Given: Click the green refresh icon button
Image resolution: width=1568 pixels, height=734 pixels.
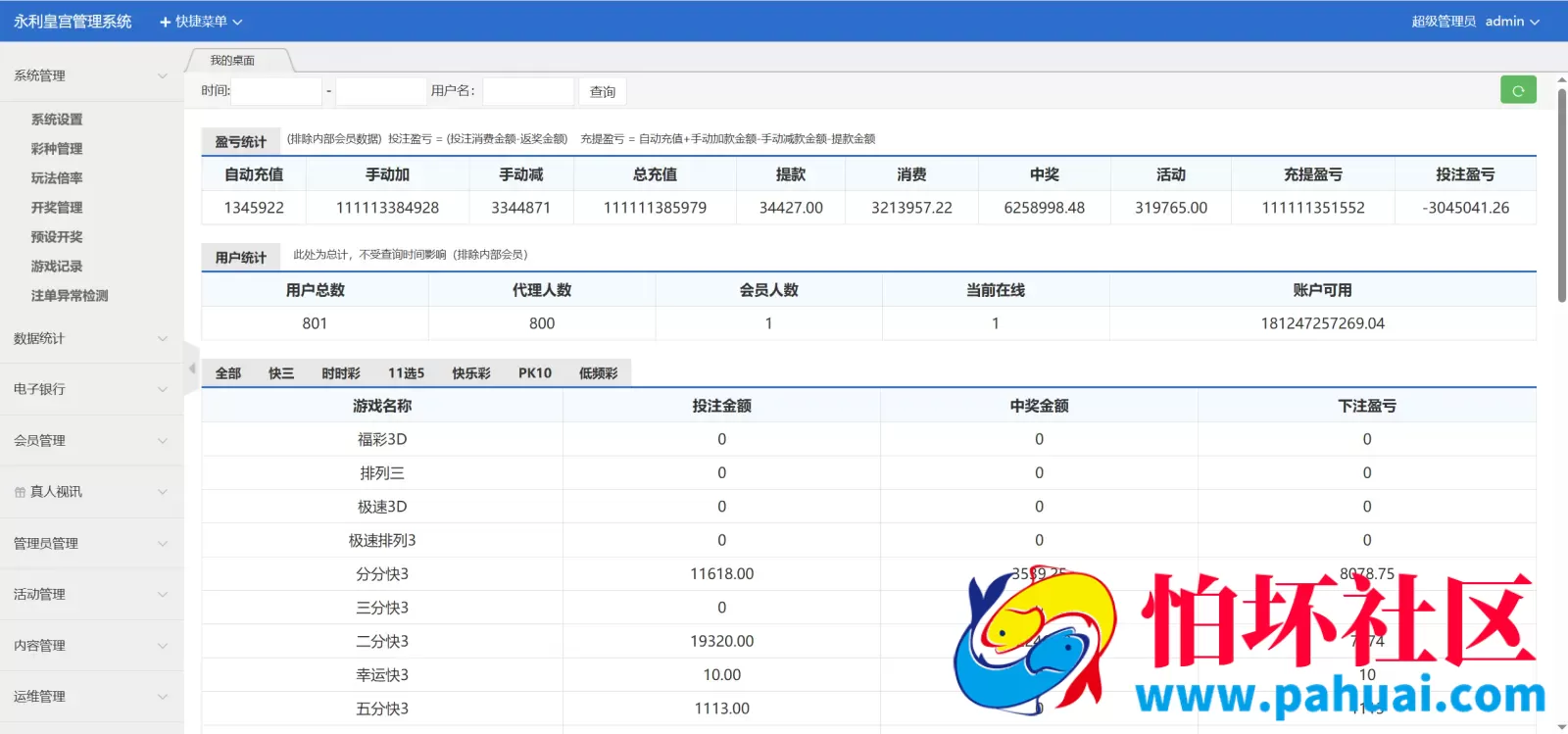Looking at the screenshot, I should tap(1518, 90).
